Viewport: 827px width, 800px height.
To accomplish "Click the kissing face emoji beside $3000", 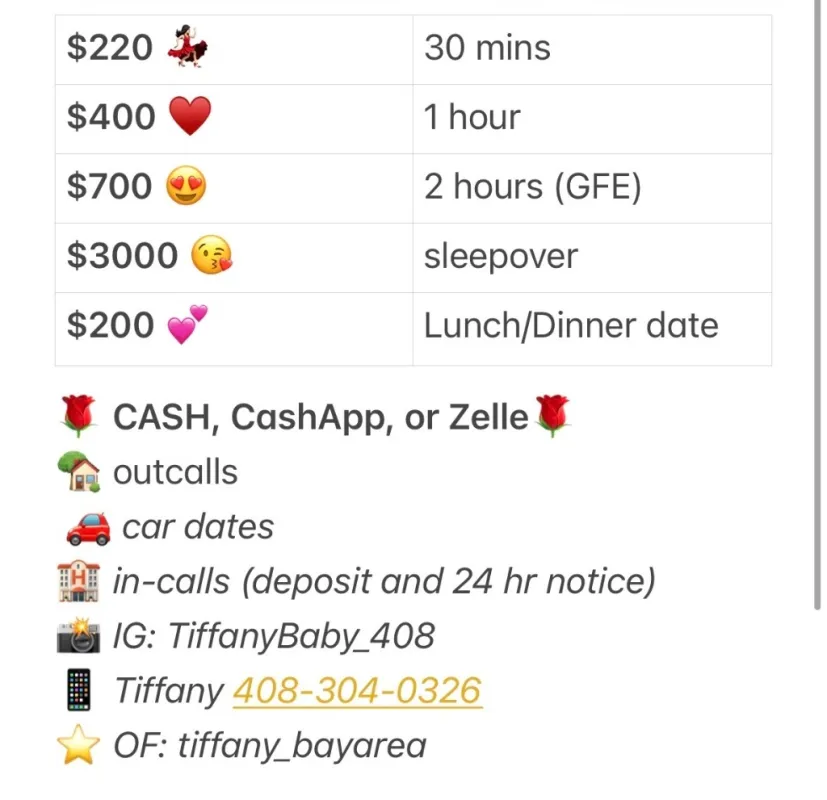I will tap(211, 257).
